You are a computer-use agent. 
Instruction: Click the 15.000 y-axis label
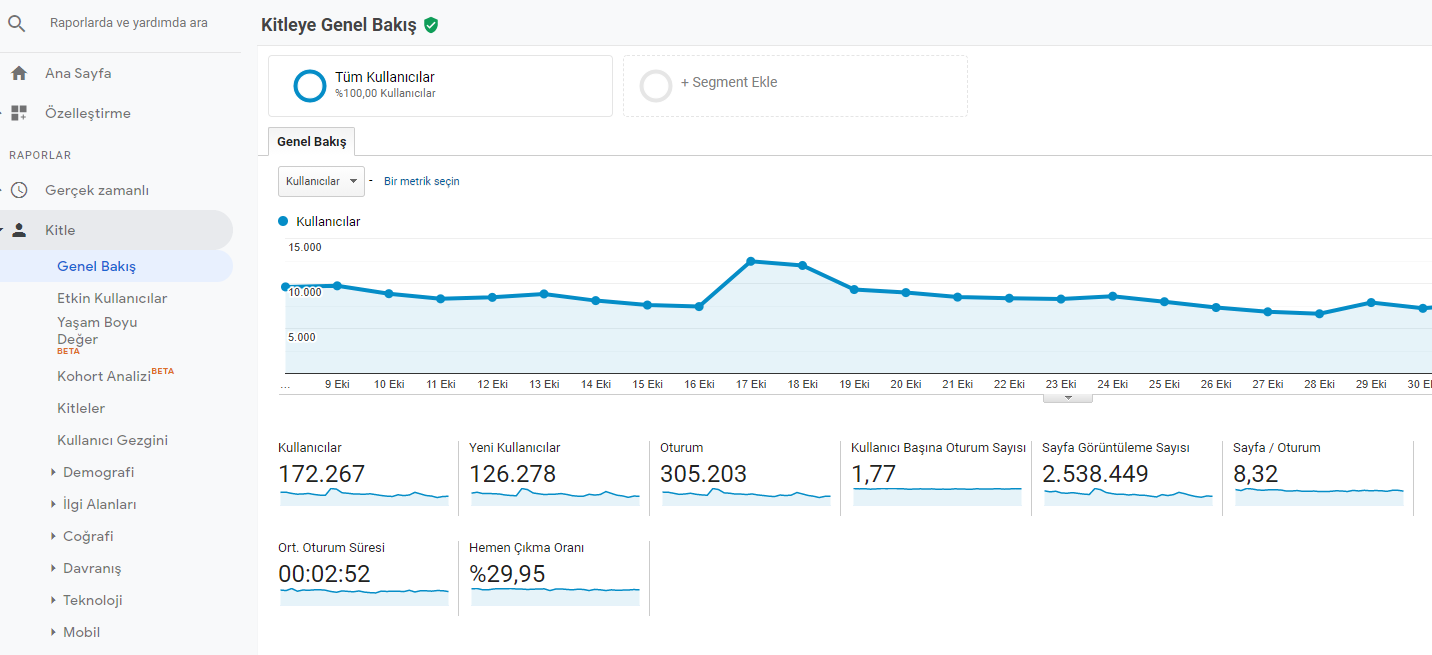coord(305,247)
